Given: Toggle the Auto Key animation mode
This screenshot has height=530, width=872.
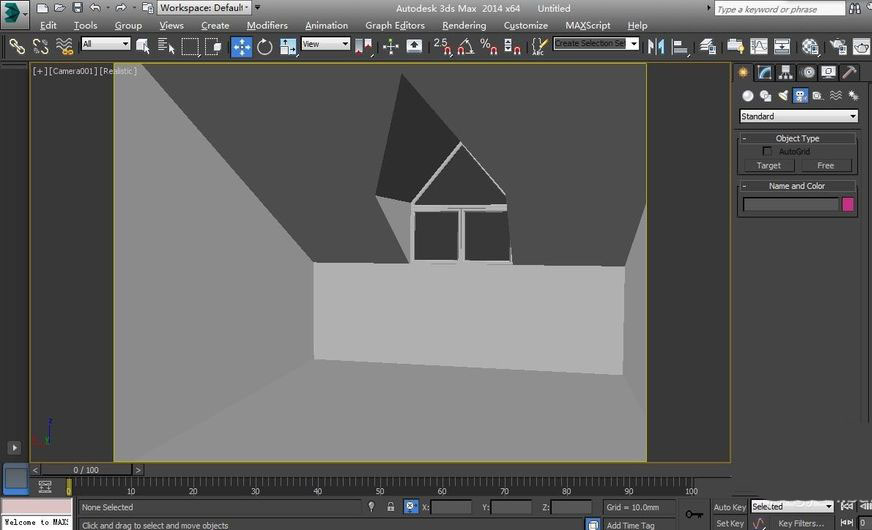Looking at the screenshot, I should pyautogui.click(x=729, y=507).
